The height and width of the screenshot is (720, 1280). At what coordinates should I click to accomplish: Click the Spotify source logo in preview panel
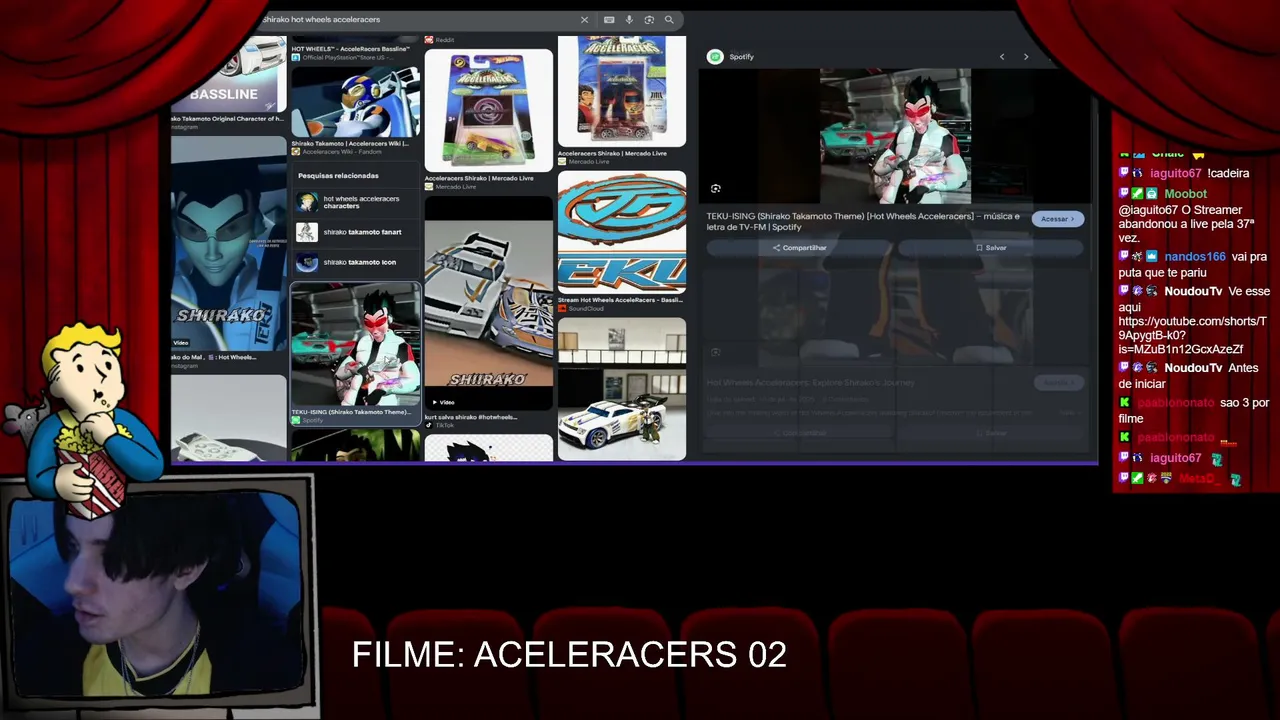(715, 57)
